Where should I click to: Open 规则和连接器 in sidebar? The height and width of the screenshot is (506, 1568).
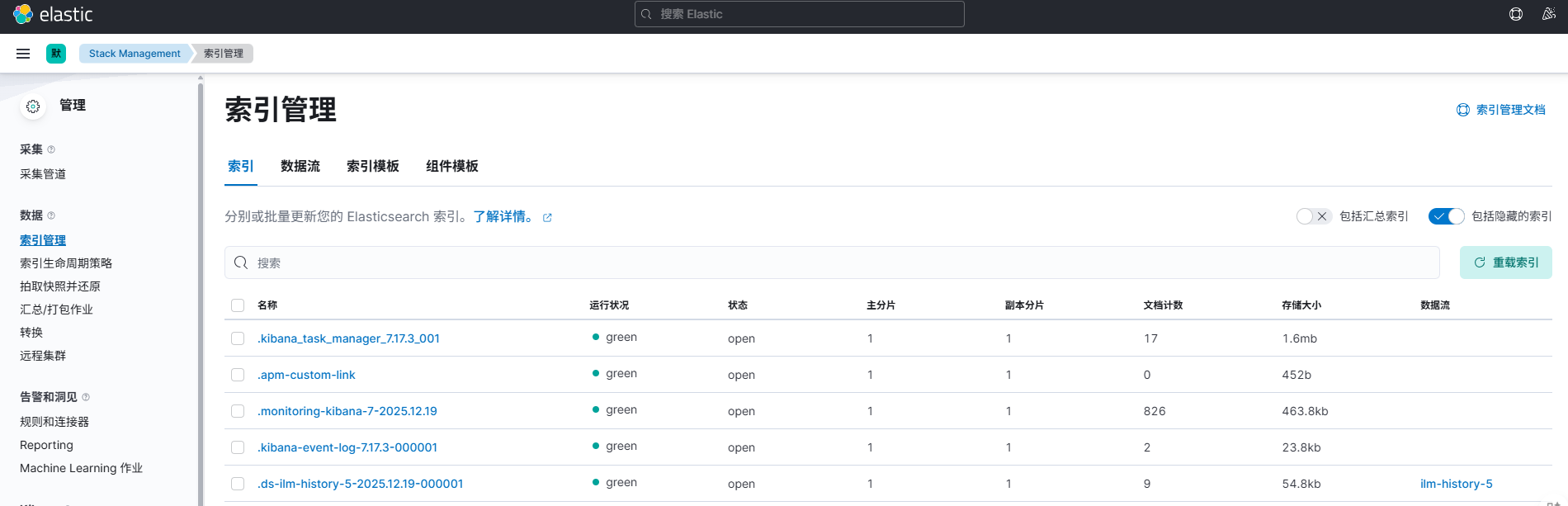pos(54,422)
